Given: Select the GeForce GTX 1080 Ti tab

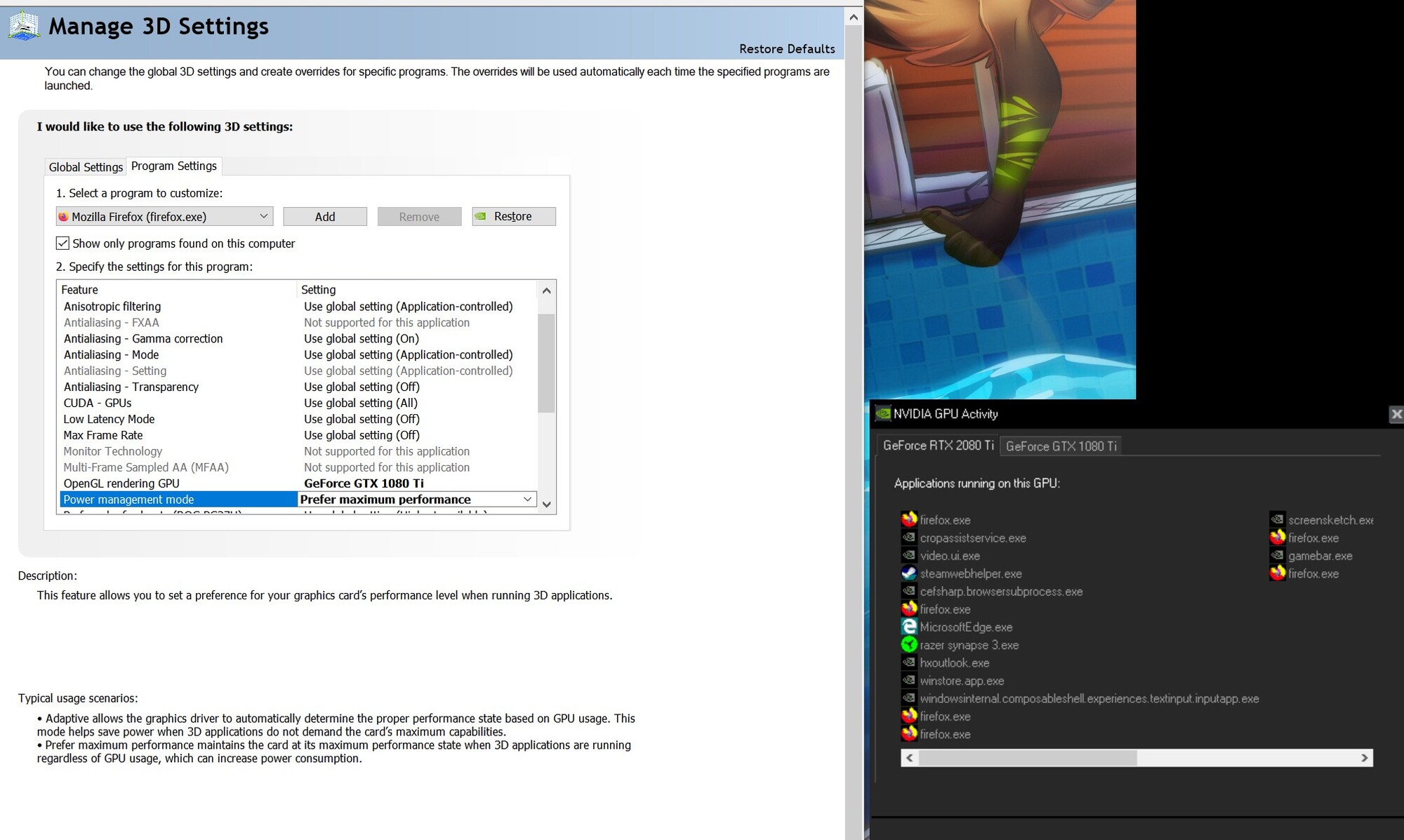Looking at the screenshot, I should pyautogui.click(x=1061, y=446).
